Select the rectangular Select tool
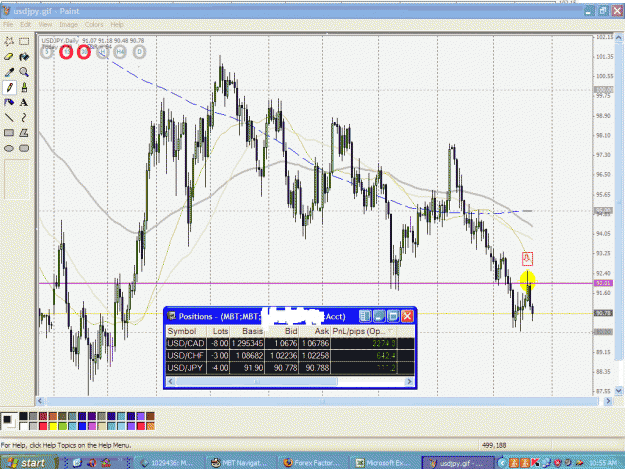 coord(24,41)
